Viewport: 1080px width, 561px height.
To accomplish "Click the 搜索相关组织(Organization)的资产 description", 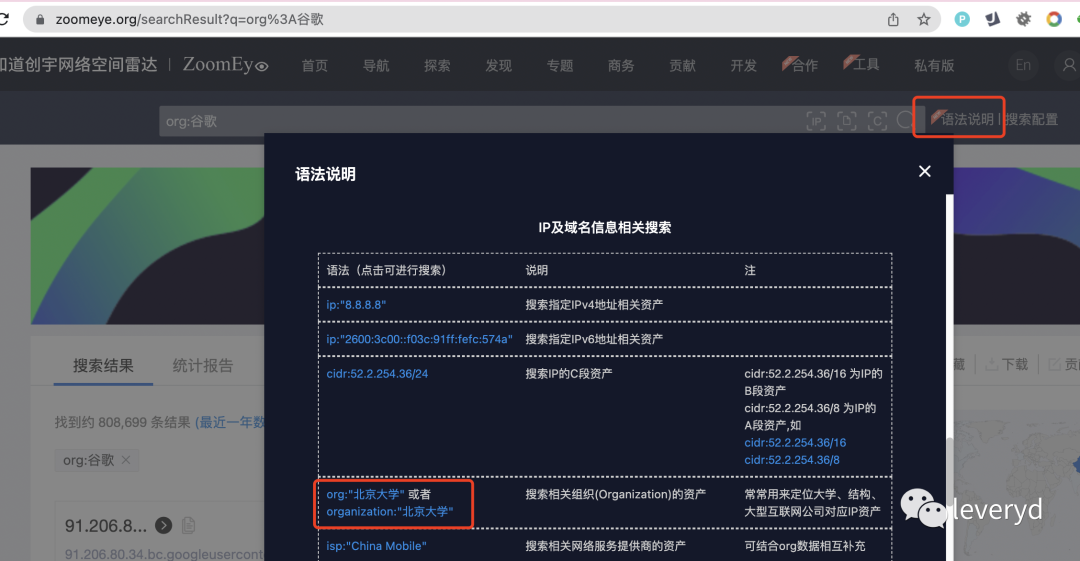I will [615, 494].
